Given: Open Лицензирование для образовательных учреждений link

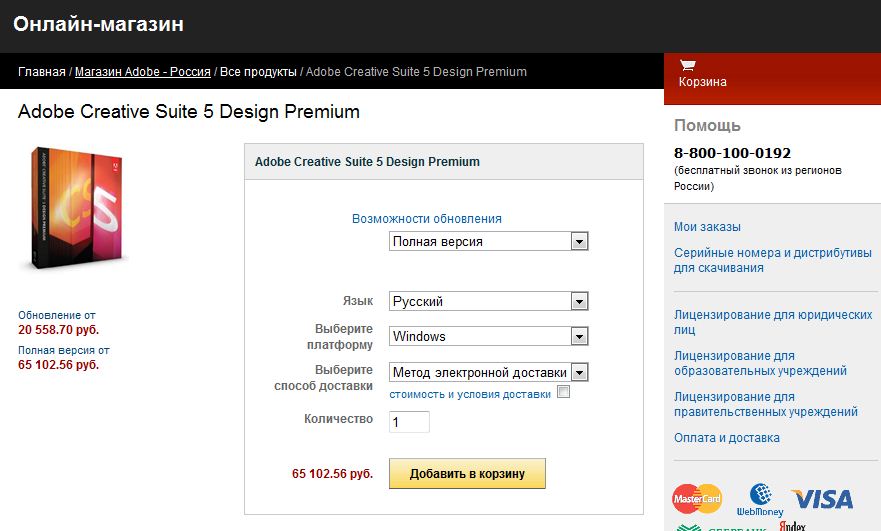Looking at the screenshot, I should coord(760,363).
